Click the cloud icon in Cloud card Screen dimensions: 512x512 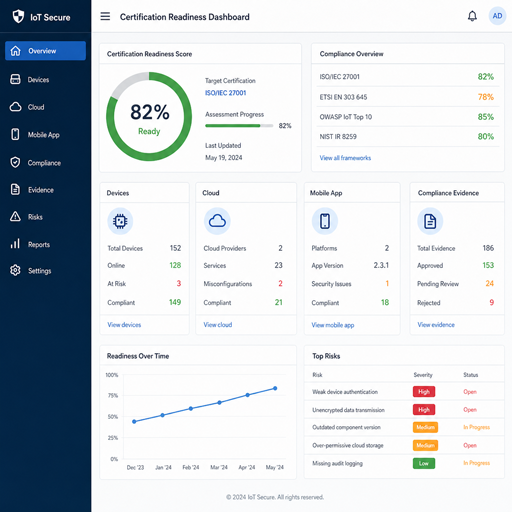tap(217, 221)
